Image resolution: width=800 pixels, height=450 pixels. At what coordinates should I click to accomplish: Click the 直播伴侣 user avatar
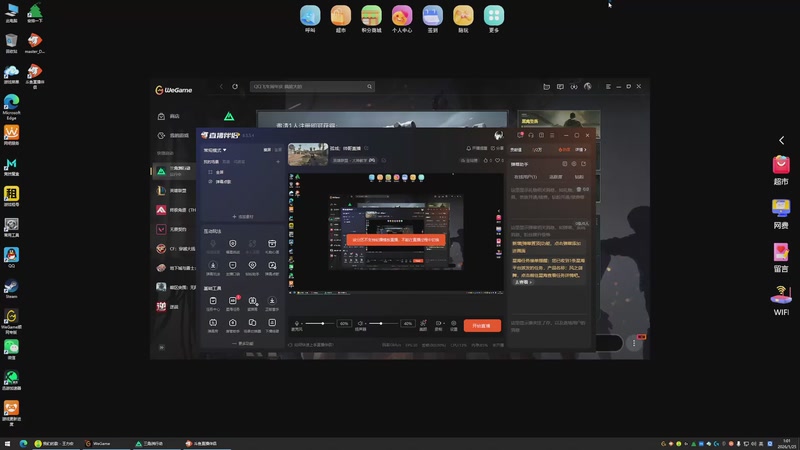(498, 135)
